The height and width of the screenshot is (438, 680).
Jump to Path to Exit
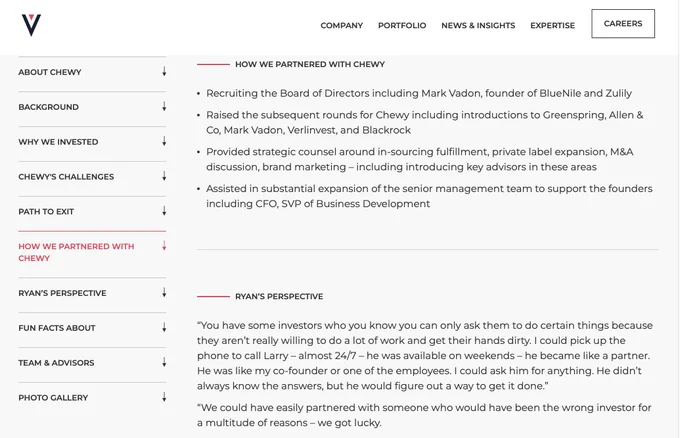tap(46, 212)
